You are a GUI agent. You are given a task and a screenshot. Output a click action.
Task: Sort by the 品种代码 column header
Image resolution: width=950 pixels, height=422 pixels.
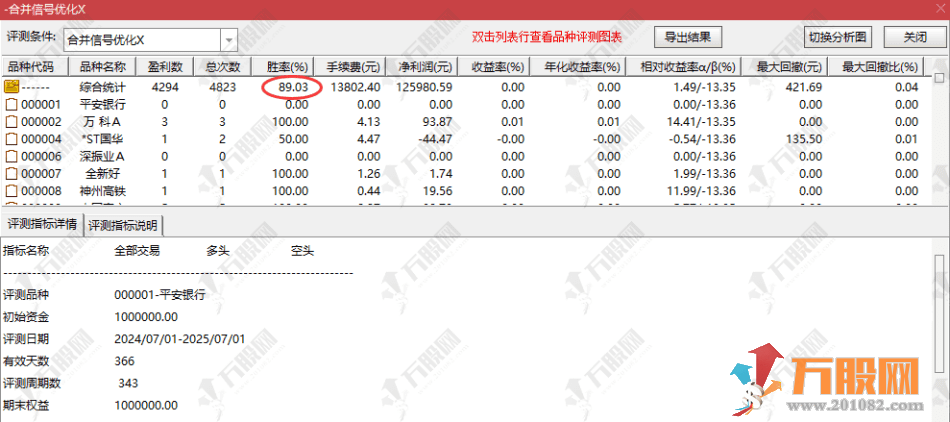33,67
